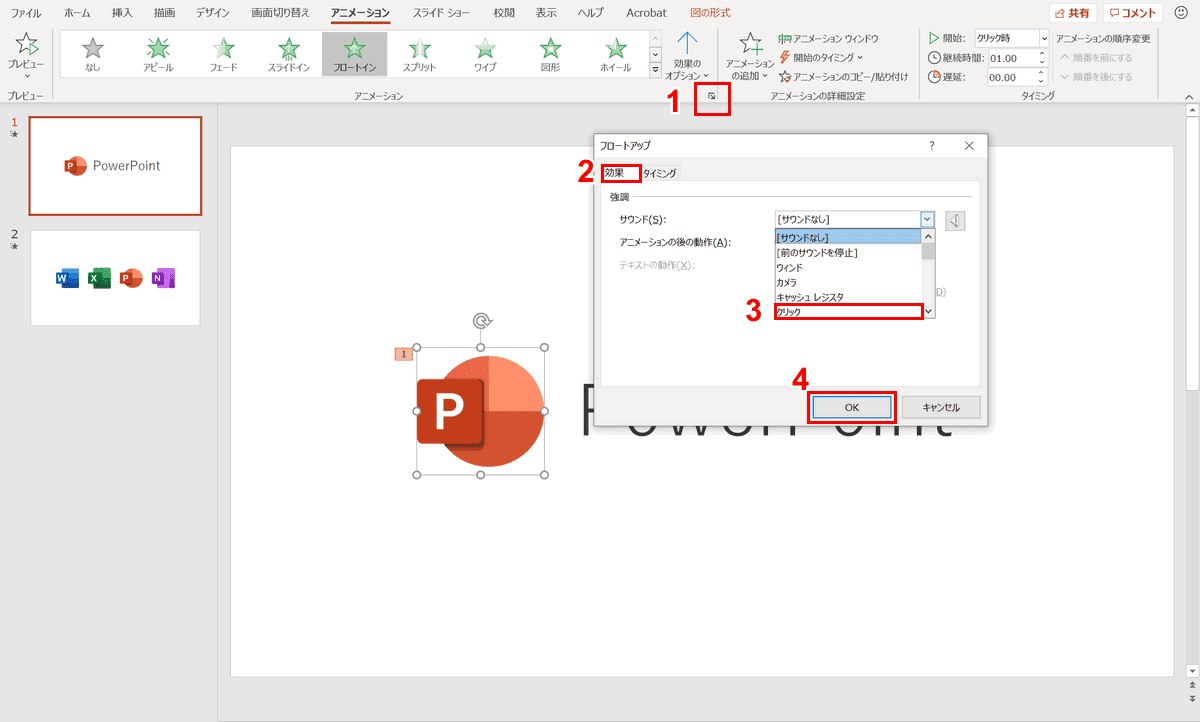The width and height of the screenshot is (1200, 722).
Task: Select the スライドイン animation effect
Action: (x=289, y=54)
